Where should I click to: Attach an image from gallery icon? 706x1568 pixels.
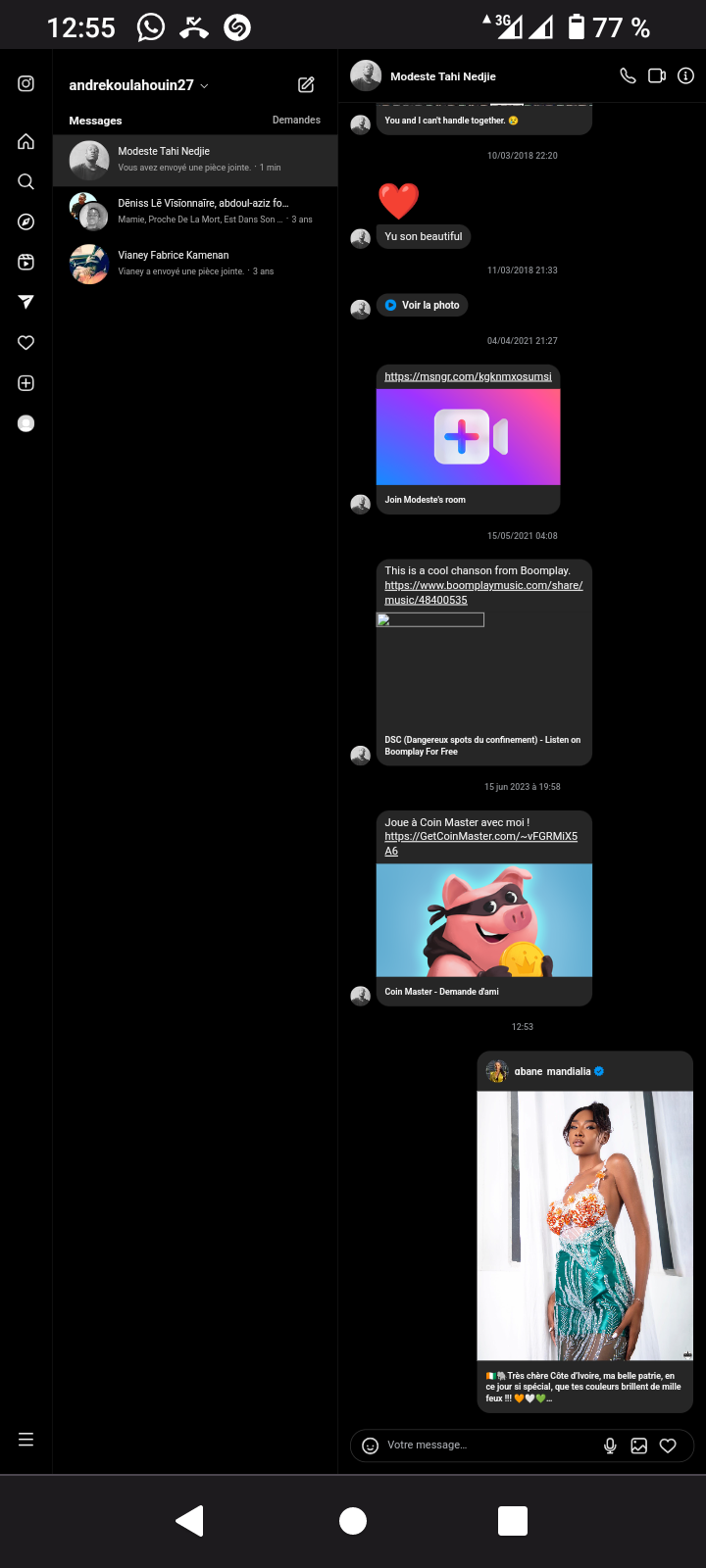[639, 1445]
